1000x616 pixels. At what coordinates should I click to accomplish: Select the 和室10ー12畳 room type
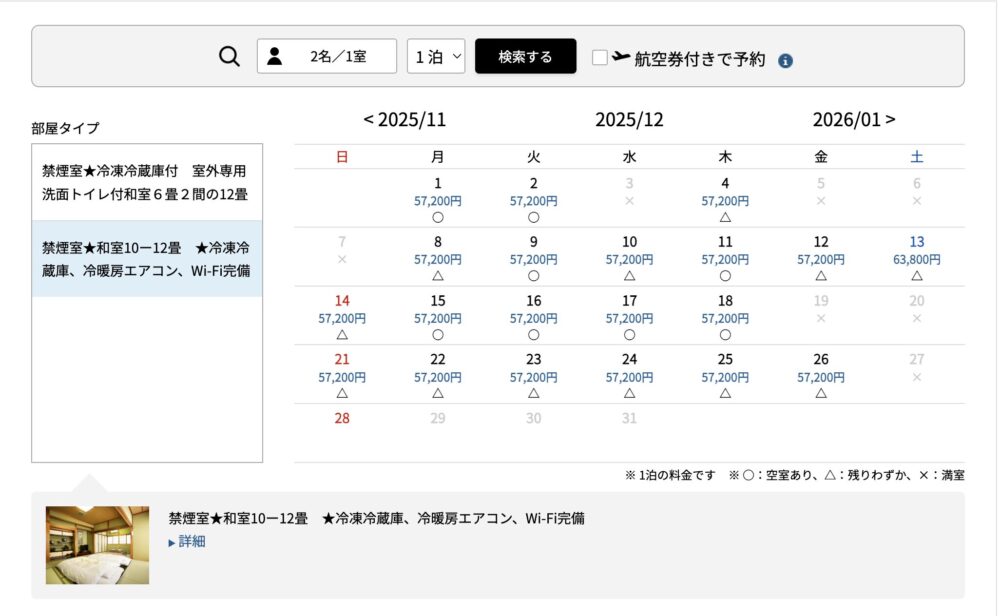point(146,259)
